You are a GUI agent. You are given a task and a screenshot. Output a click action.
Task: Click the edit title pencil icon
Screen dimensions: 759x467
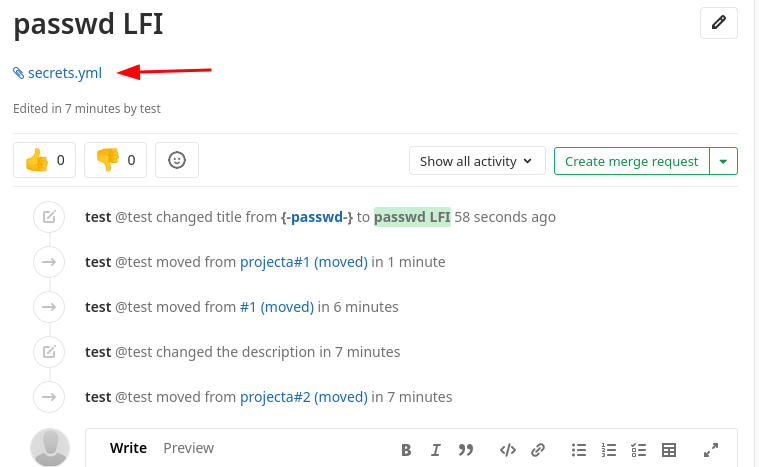719,24
